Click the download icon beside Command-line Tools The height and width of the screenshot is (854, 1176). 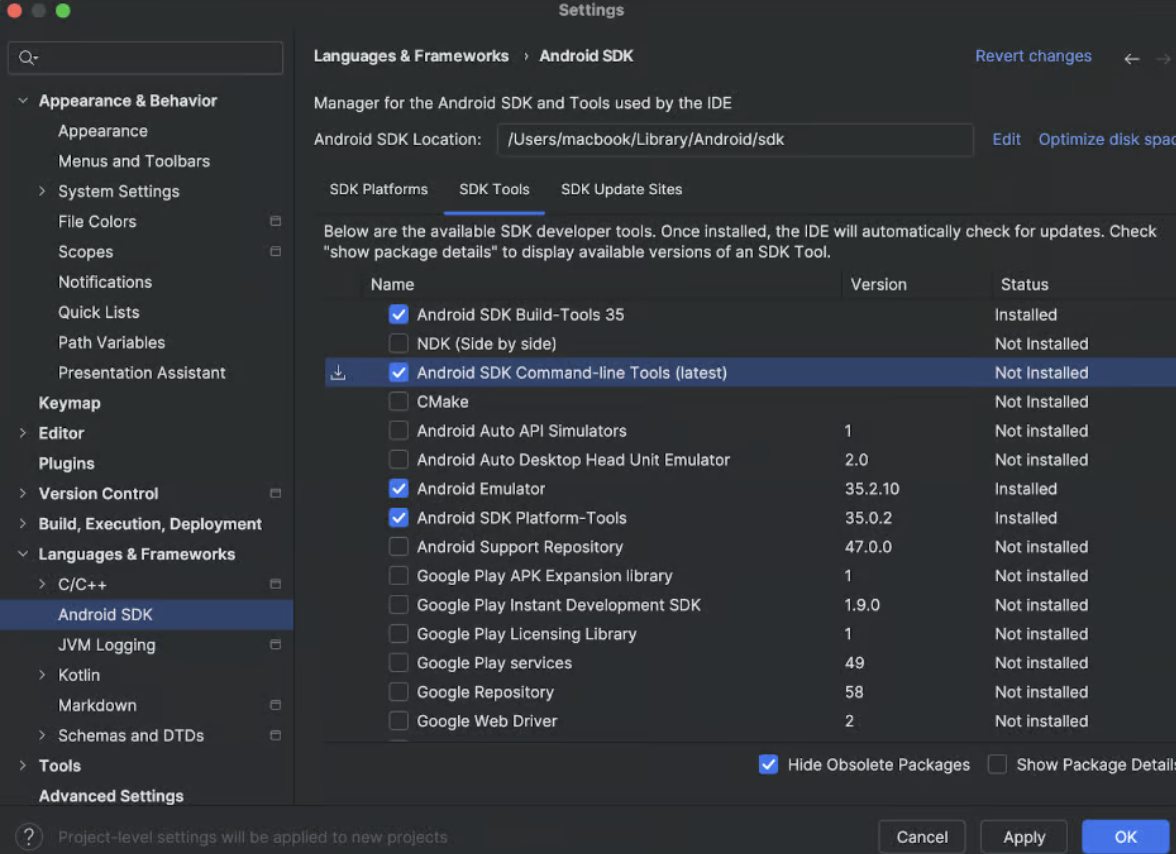pos(338,373)
